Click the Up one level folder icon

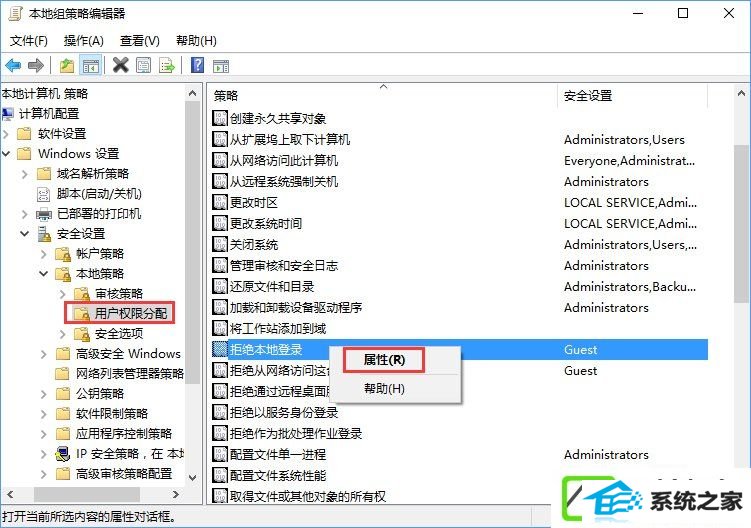(67, 65)
